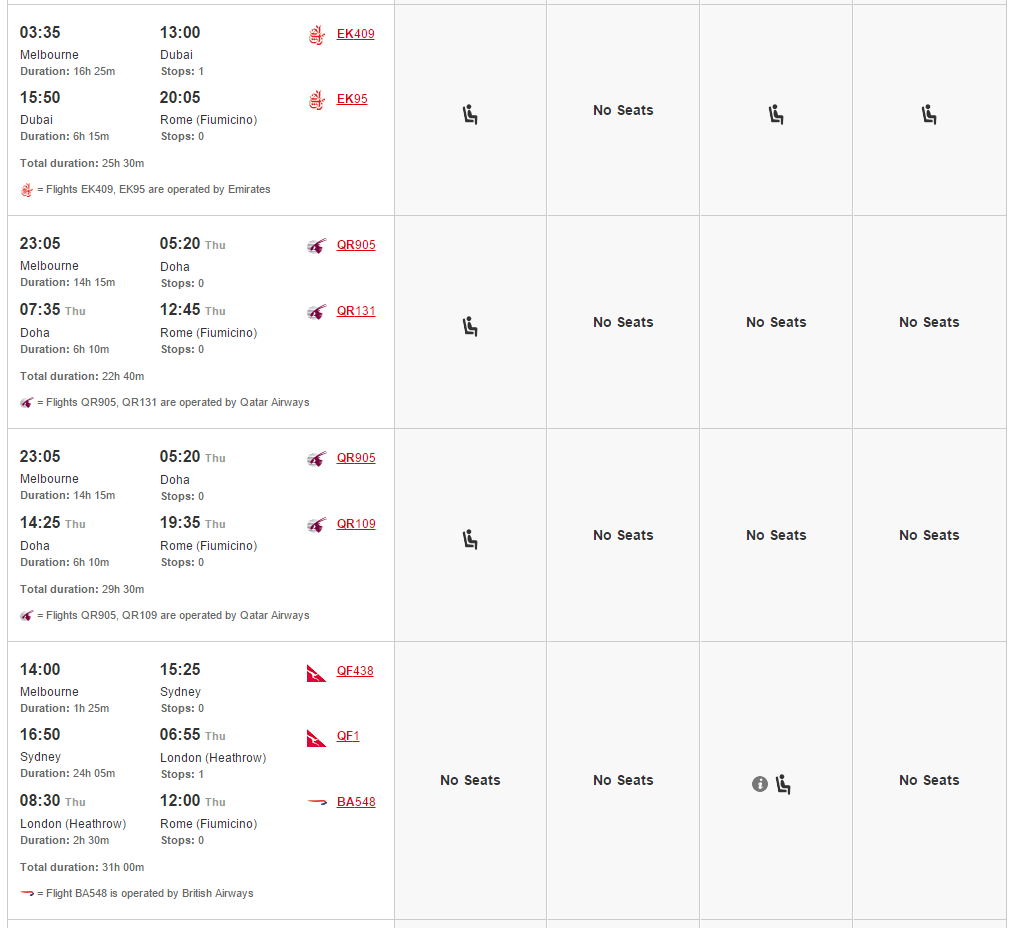This screenshot has height=928, width=1036.
Task: Click info icon beside QF438 itinerary seat
Action: tap(760, 784)
